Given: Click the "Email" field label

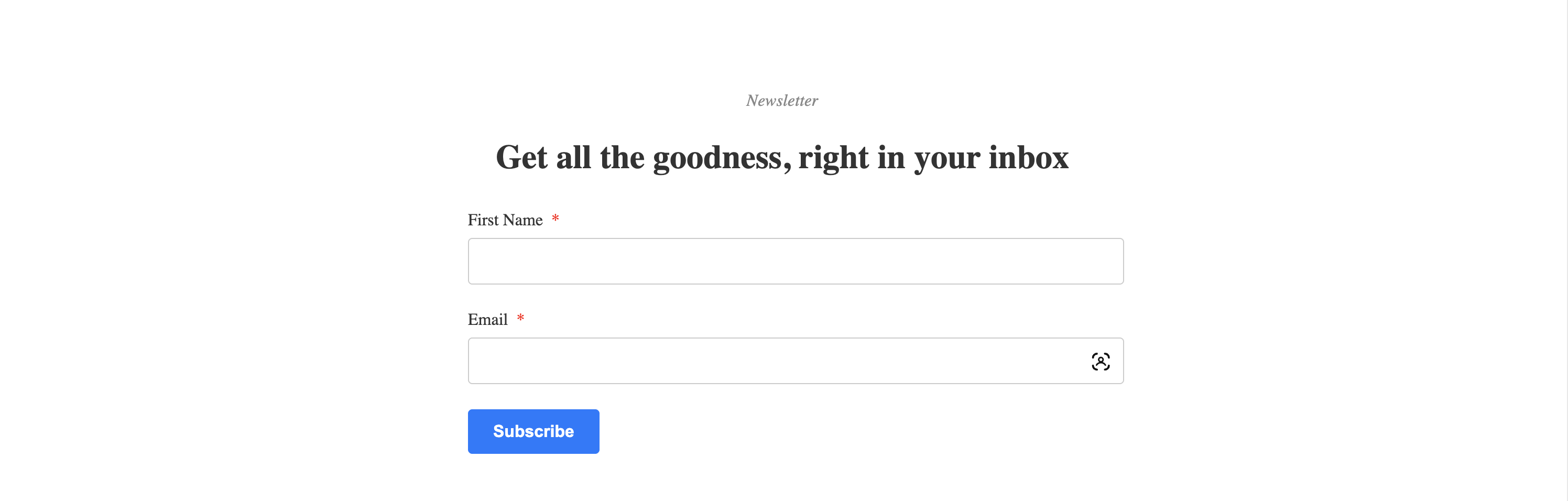Looking at the screenshot, I should click(487, 320).
